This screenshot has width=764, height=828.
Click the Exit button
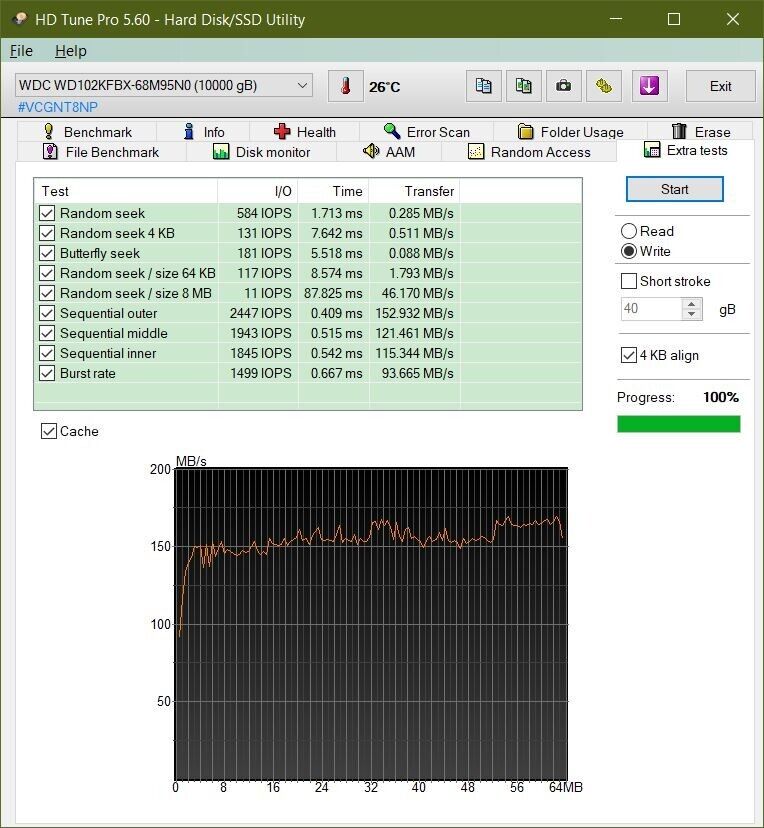click(720, 86)
